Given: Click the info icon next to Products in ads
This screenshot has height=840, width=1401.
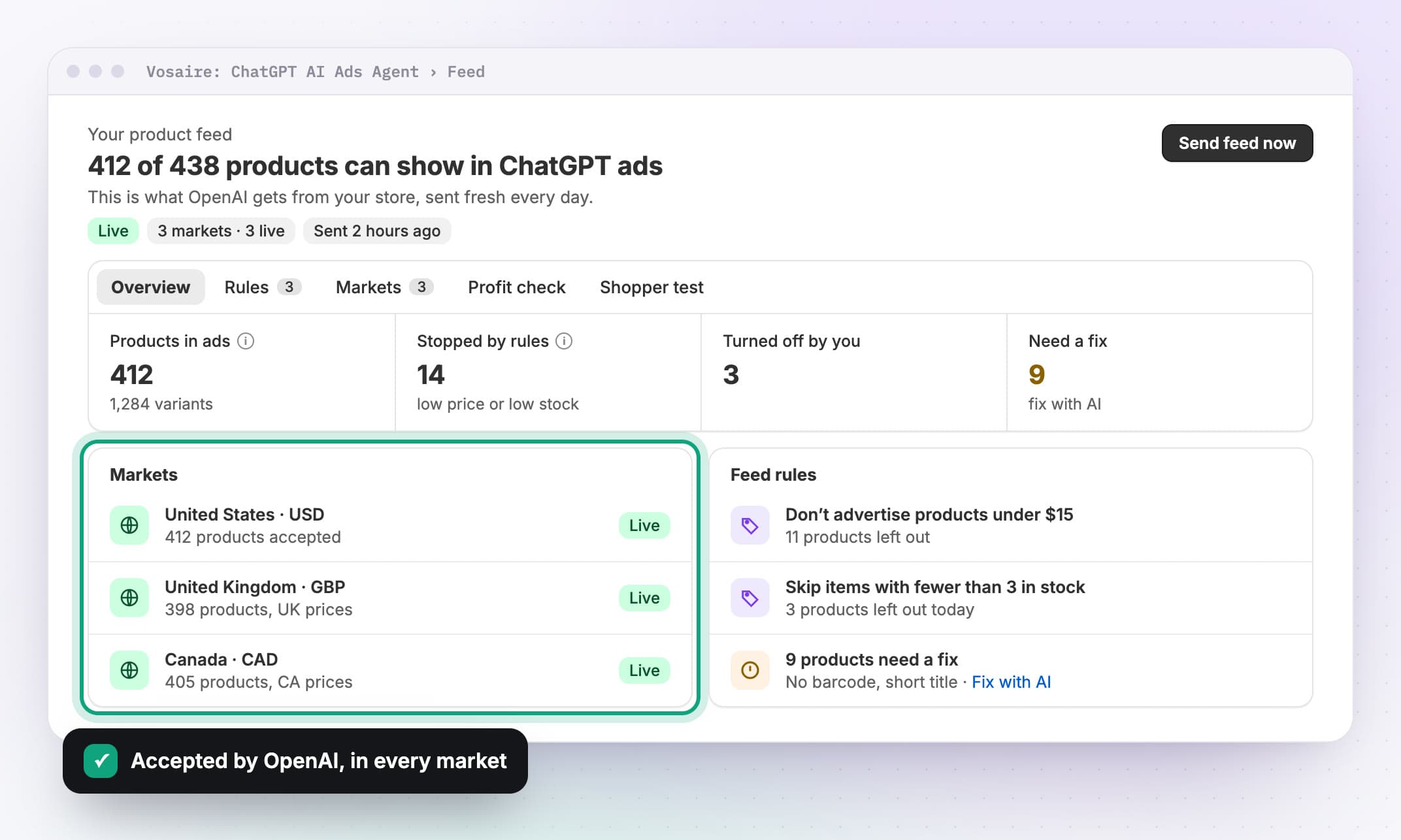Looking at the screenshot, I should pyautogui.click(x=246, y=341).
